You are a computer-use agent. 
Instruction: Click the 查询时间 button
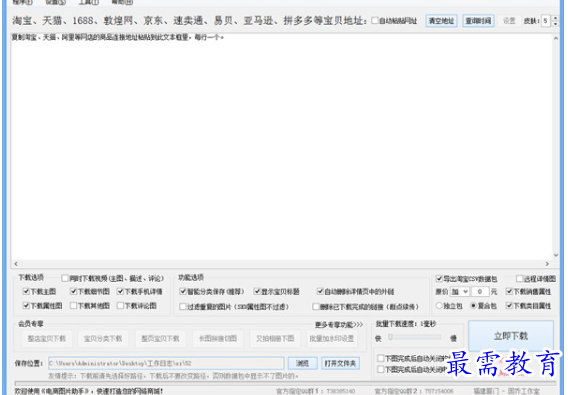(x=478, y=21)
